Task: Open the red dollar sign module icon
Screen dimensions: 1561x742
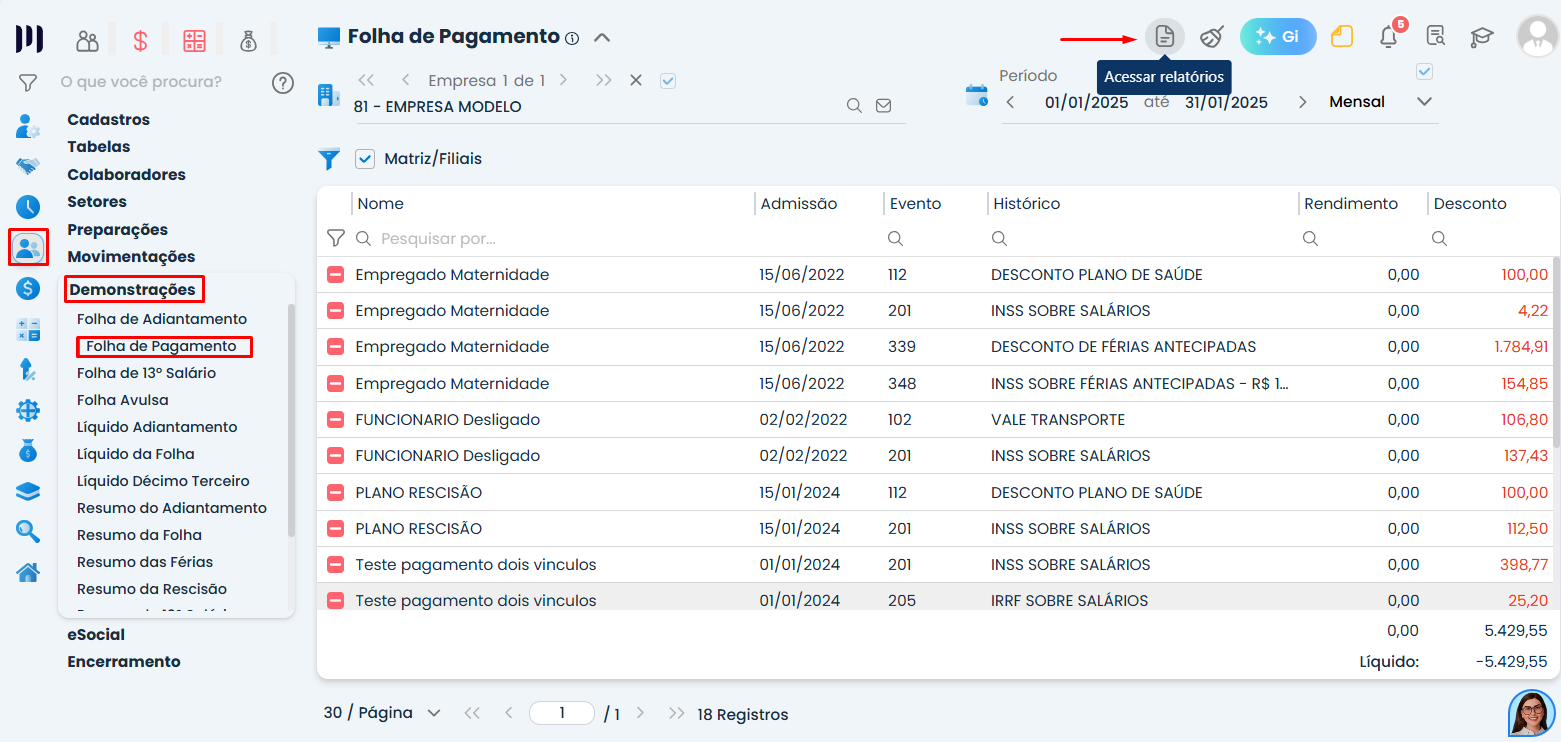Action: [140, 41]
